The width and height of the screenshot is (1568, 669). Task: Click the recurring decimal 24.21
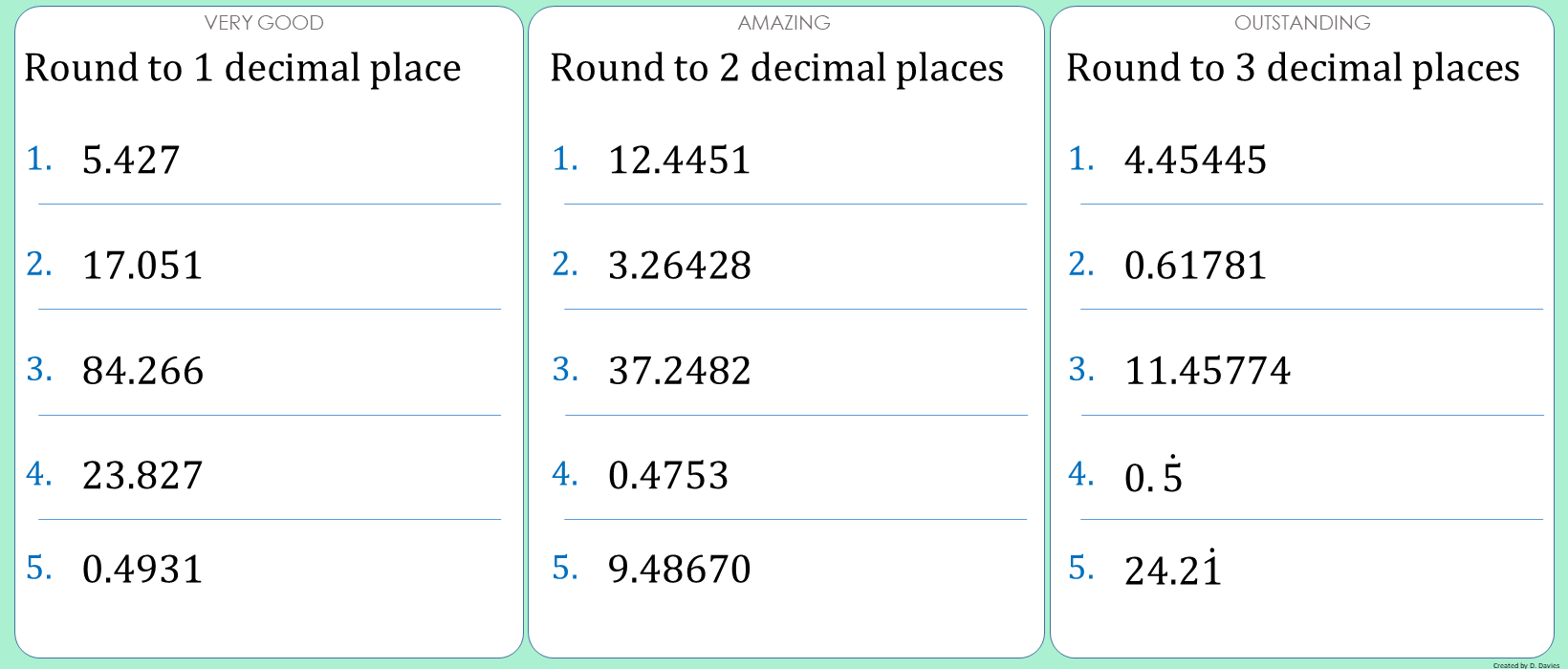[1173, 571]
